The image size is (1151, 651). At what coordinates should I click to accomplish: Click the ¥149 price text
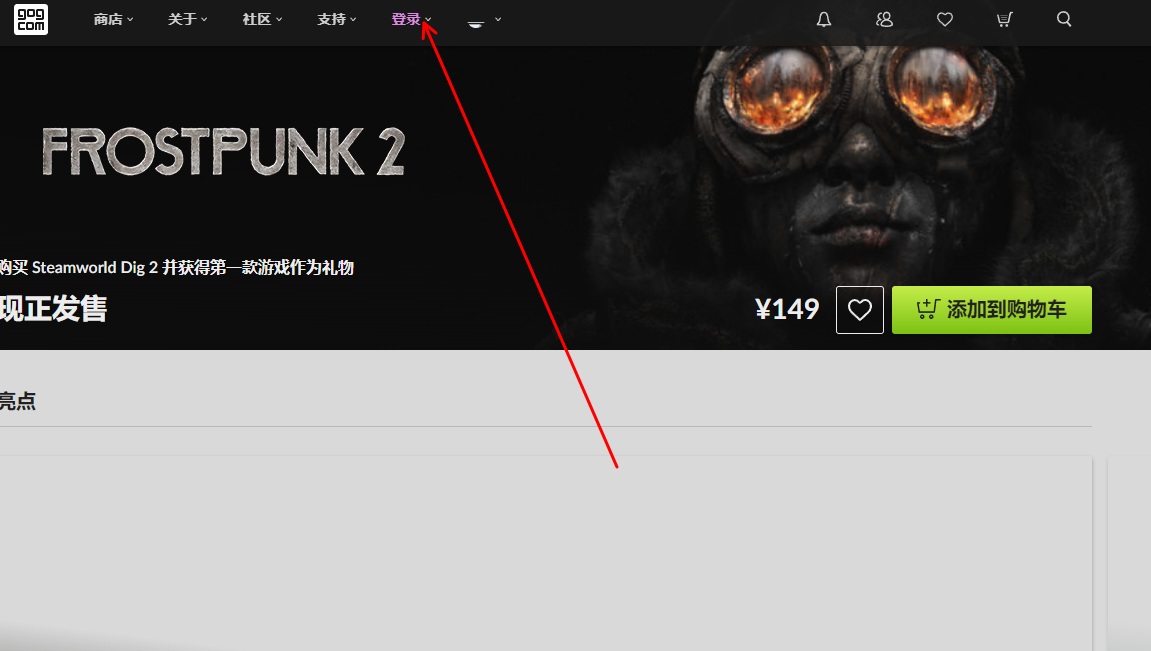point(787,309)
